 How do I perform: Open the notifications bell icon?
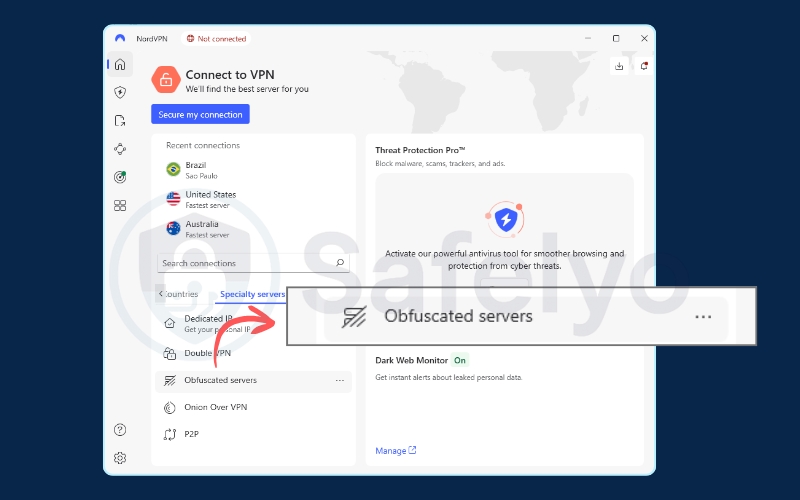[x=644, y=66]
